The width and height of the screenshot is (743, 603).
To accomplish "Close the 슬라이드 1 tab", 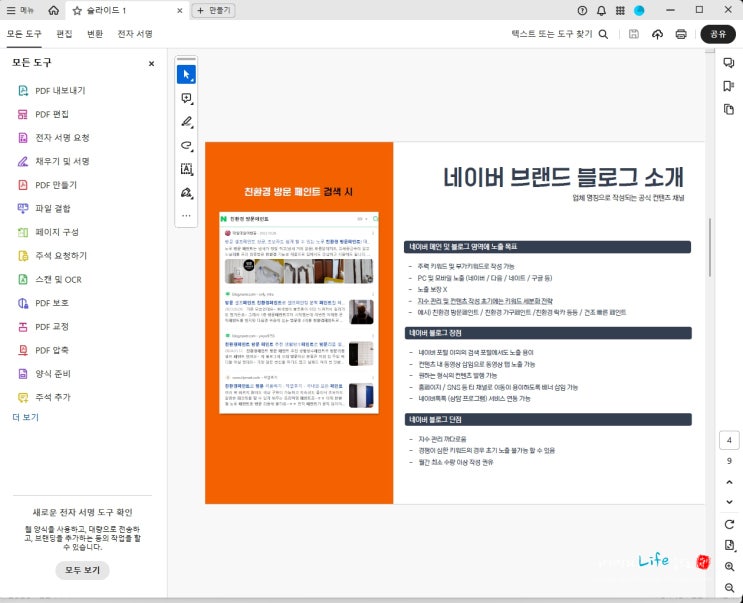I will (x=180, y=10).
